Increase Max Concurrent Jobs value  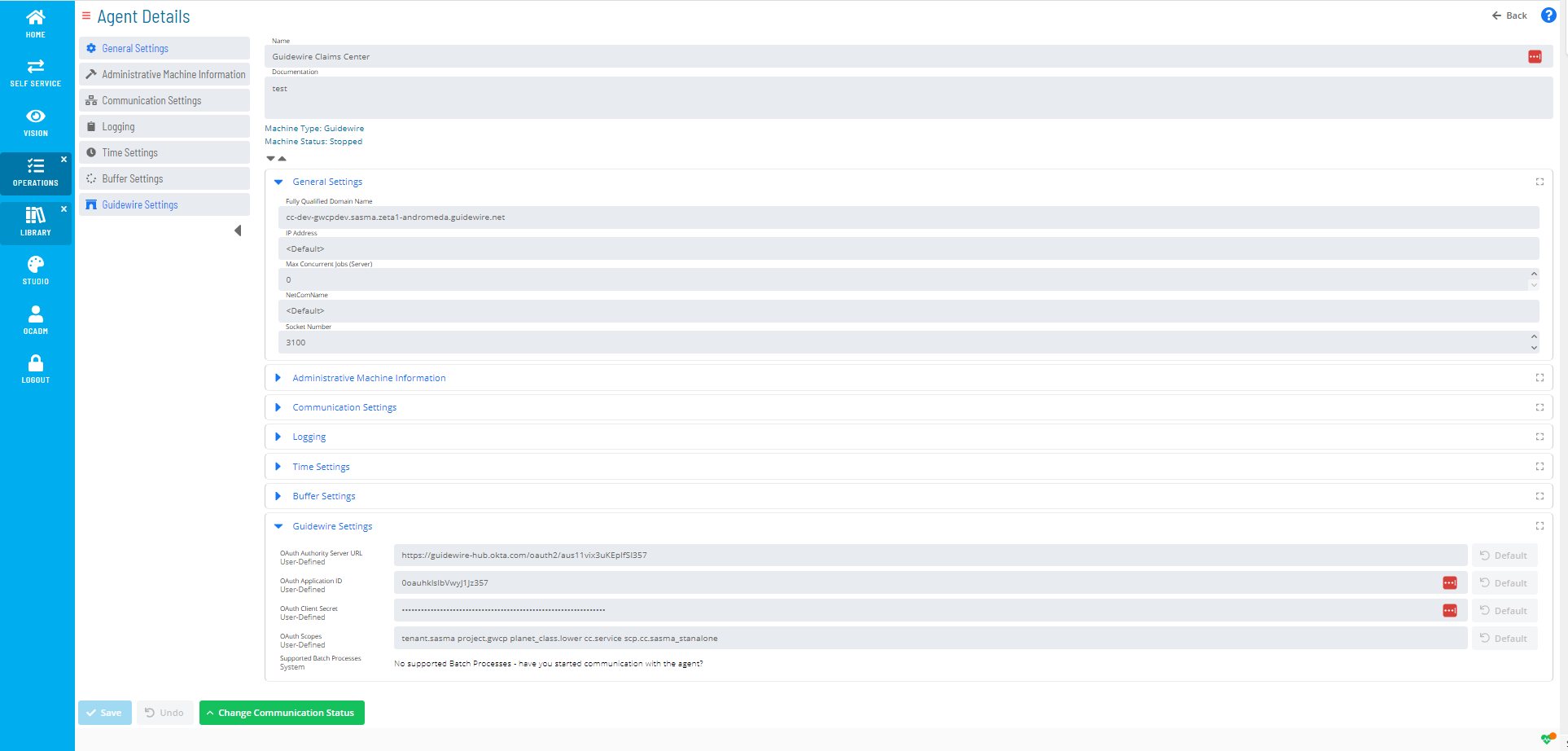[x=1534, y=274]
